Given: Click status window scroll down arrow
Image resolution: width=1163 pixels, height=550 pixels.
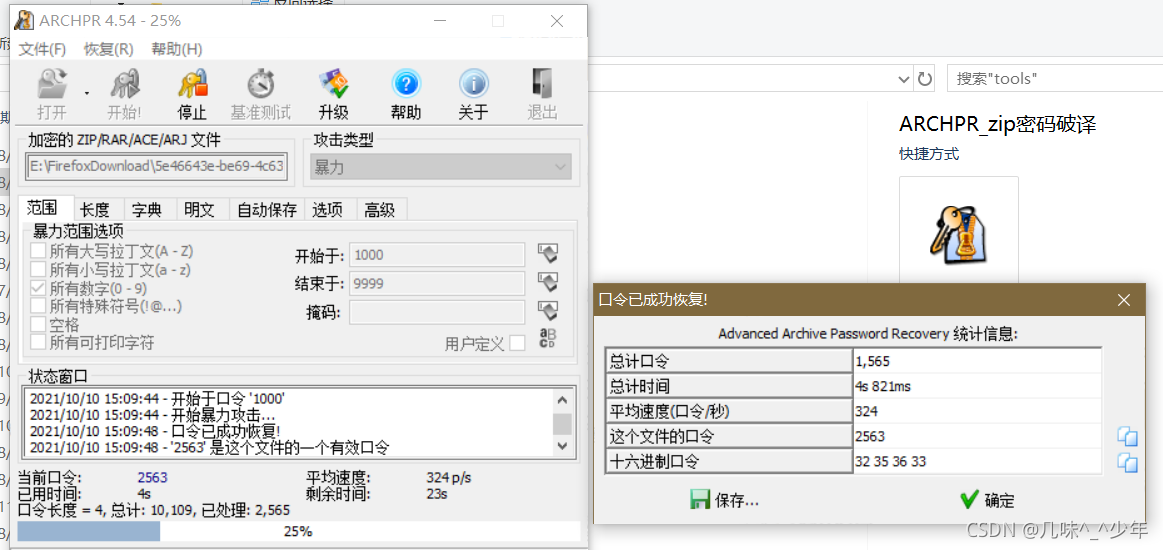Looking at the screenshot, I should 563,445.
